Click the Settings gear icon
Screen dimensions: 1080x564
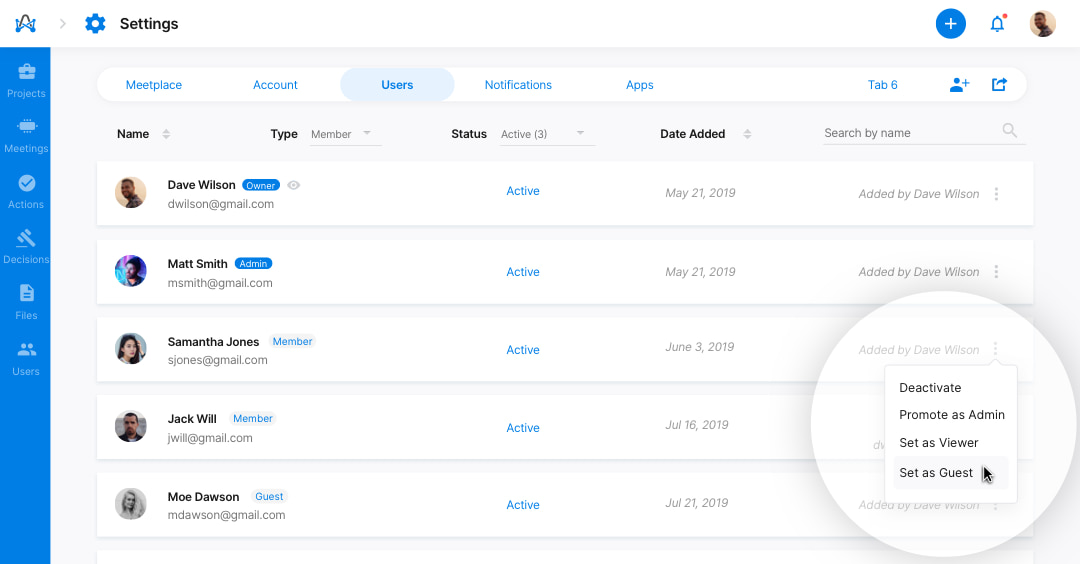pos(95,23)
